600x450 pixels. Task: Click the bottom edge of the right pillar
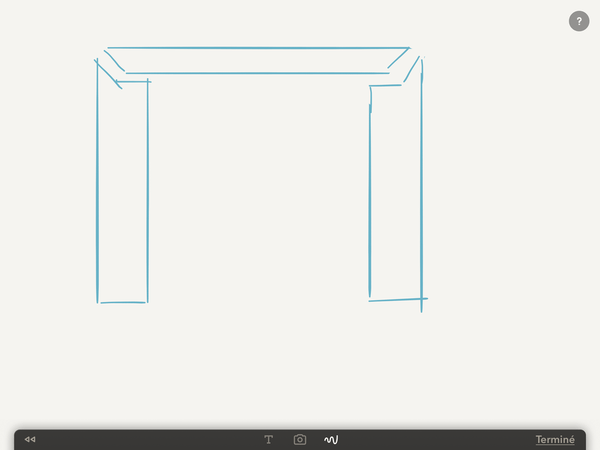(x=395, y=299)
